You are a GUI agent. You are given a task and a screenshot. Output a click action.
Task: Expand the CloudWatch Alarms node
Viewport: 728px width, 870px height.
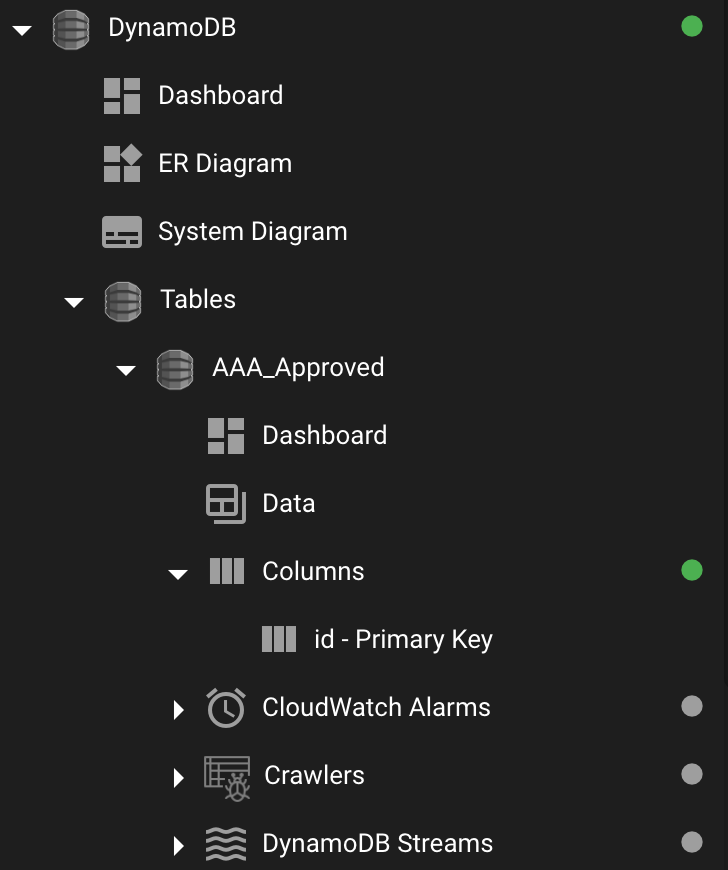(x=178, y=710)
